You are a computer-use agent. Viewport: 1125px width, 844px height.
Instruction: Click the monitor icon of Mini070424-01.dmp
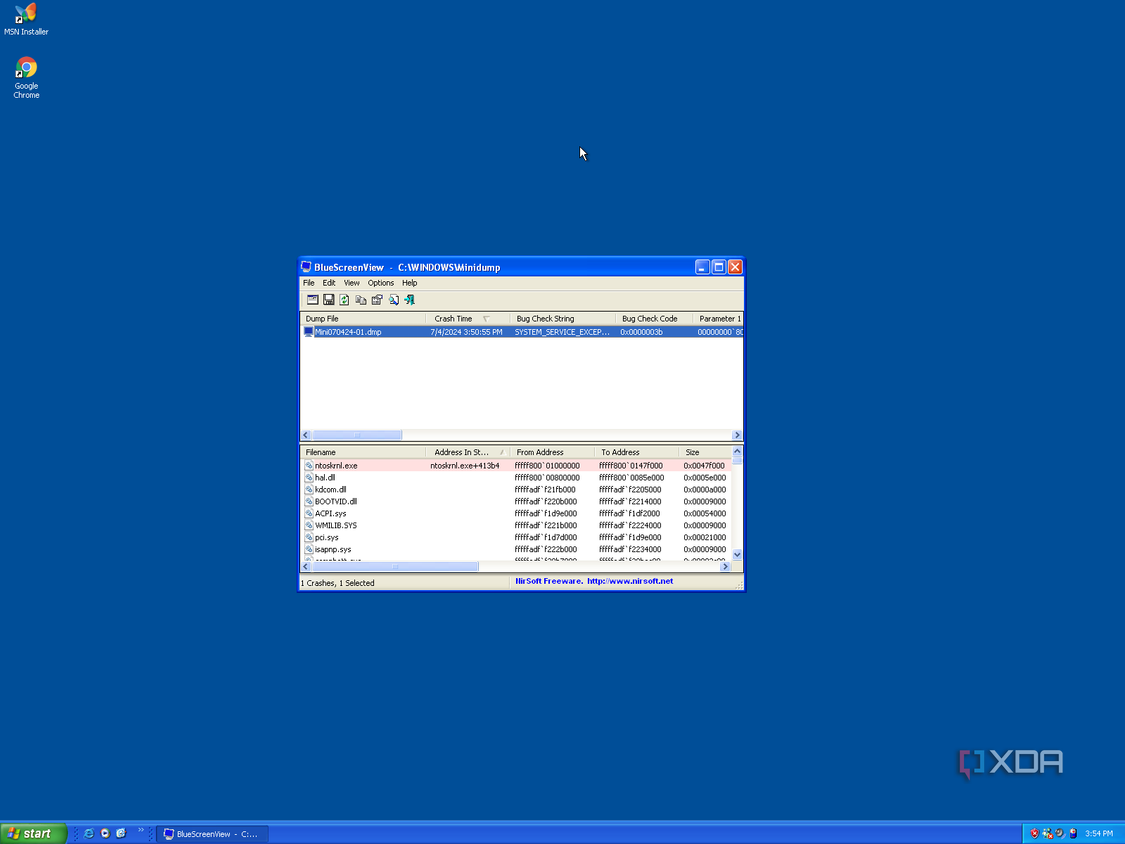(x=309, y=332)
